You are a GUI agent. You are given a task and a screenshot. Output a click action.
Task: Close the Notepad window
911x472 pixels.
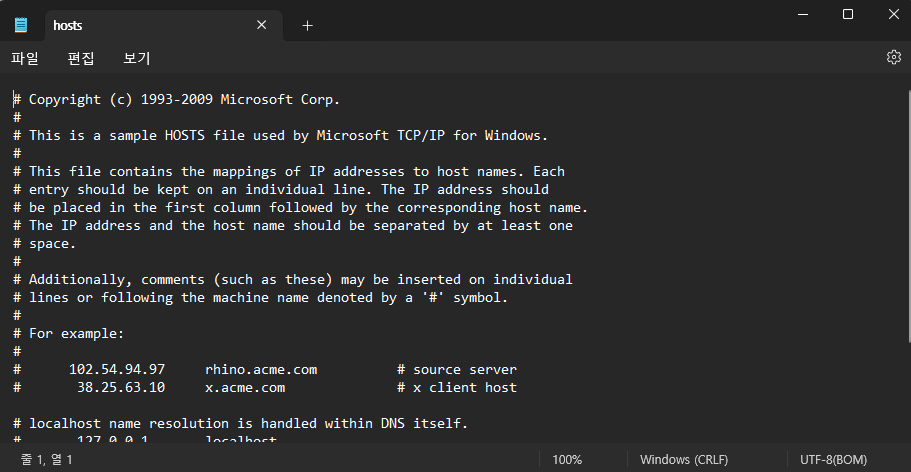point(893,14)
